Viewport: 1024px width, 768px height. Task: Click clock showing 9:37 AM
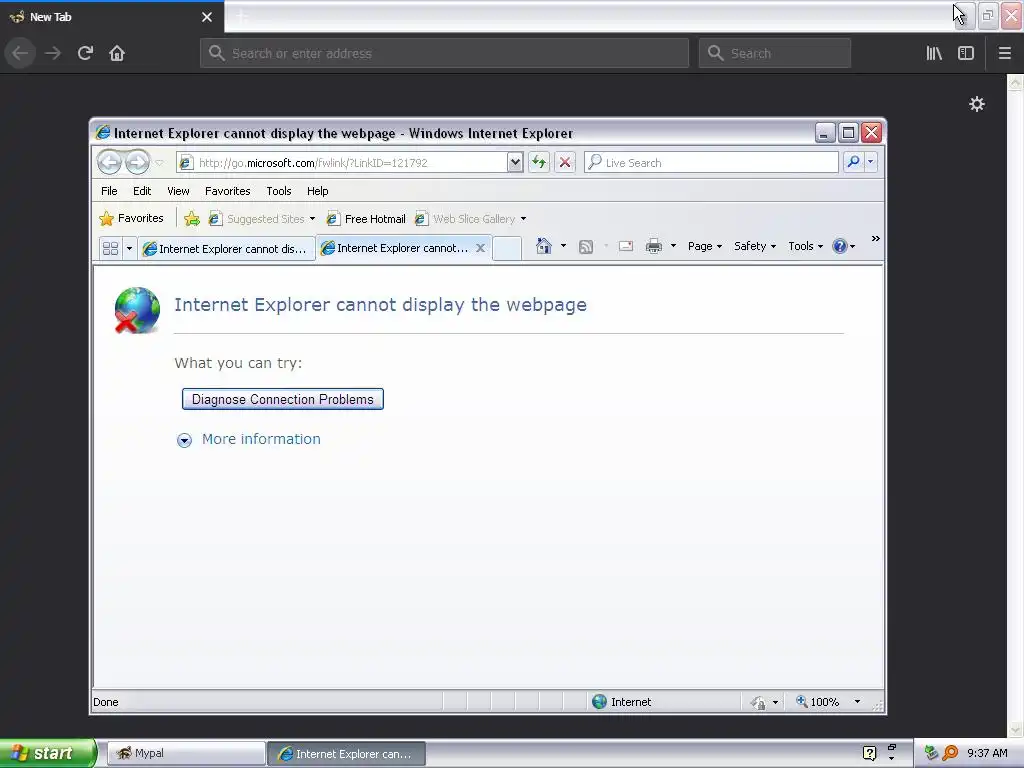[x=987, y=753]
